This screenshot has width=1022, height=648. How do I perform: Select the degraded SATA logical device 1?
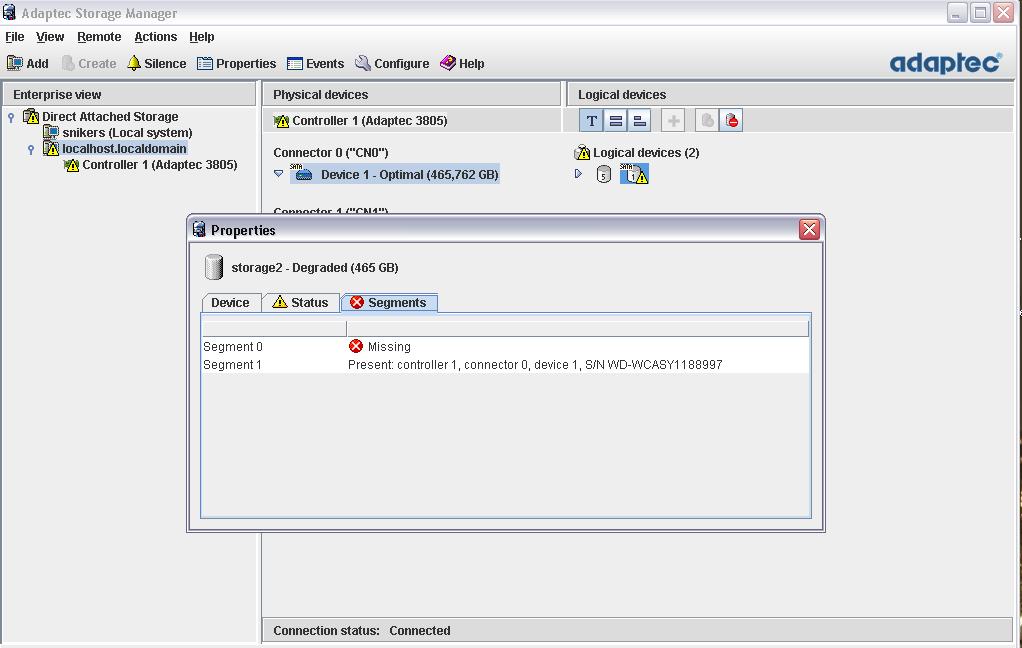click(634, 175)
